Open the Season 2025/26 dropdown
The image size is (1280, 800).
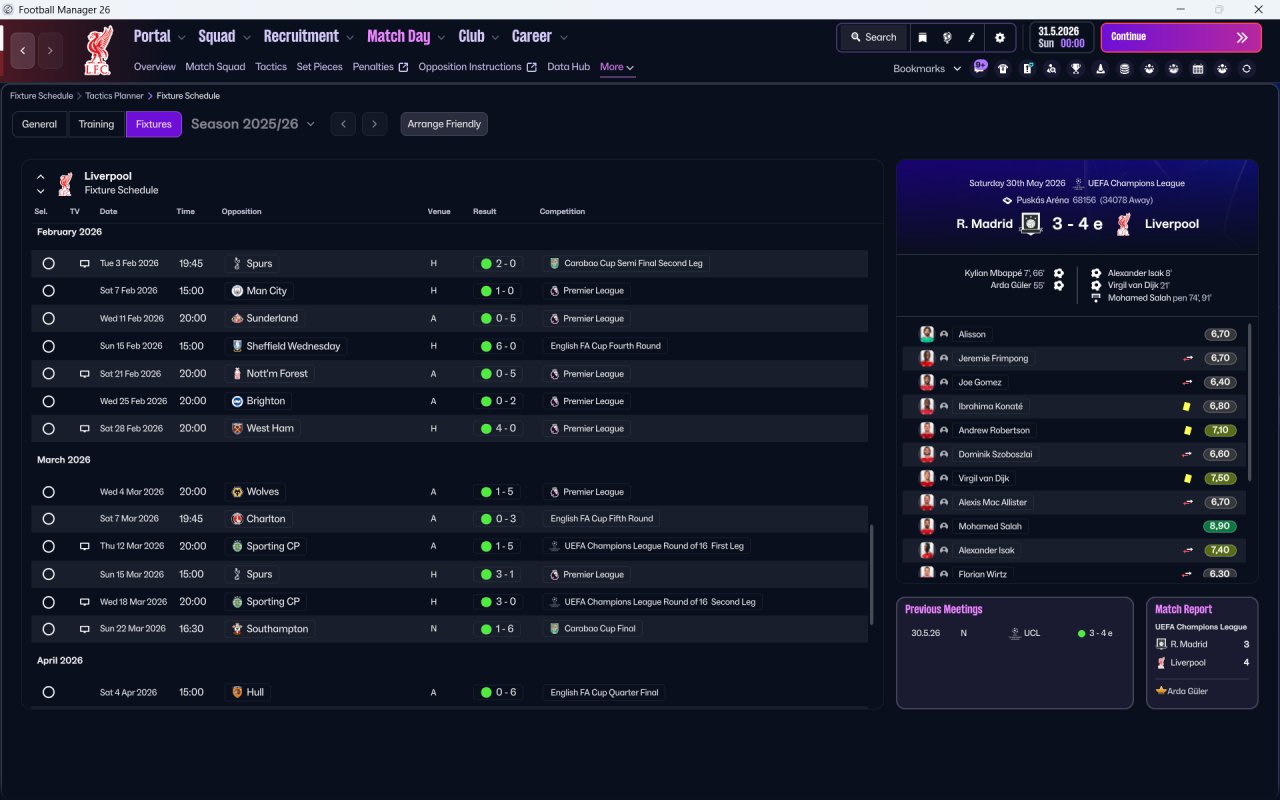tap(253, 124)
